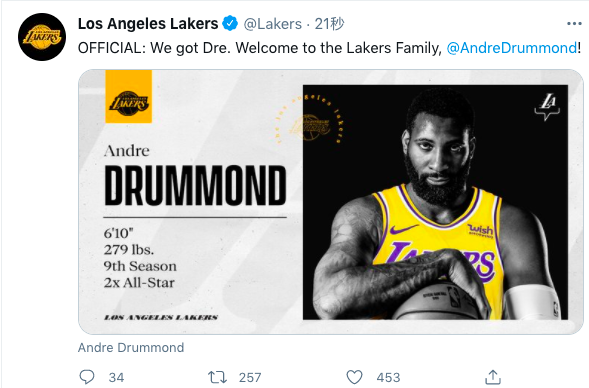Screen dimensions: 589x388
Task: Like the tweet with the heart icon
Action: point(354,377)
